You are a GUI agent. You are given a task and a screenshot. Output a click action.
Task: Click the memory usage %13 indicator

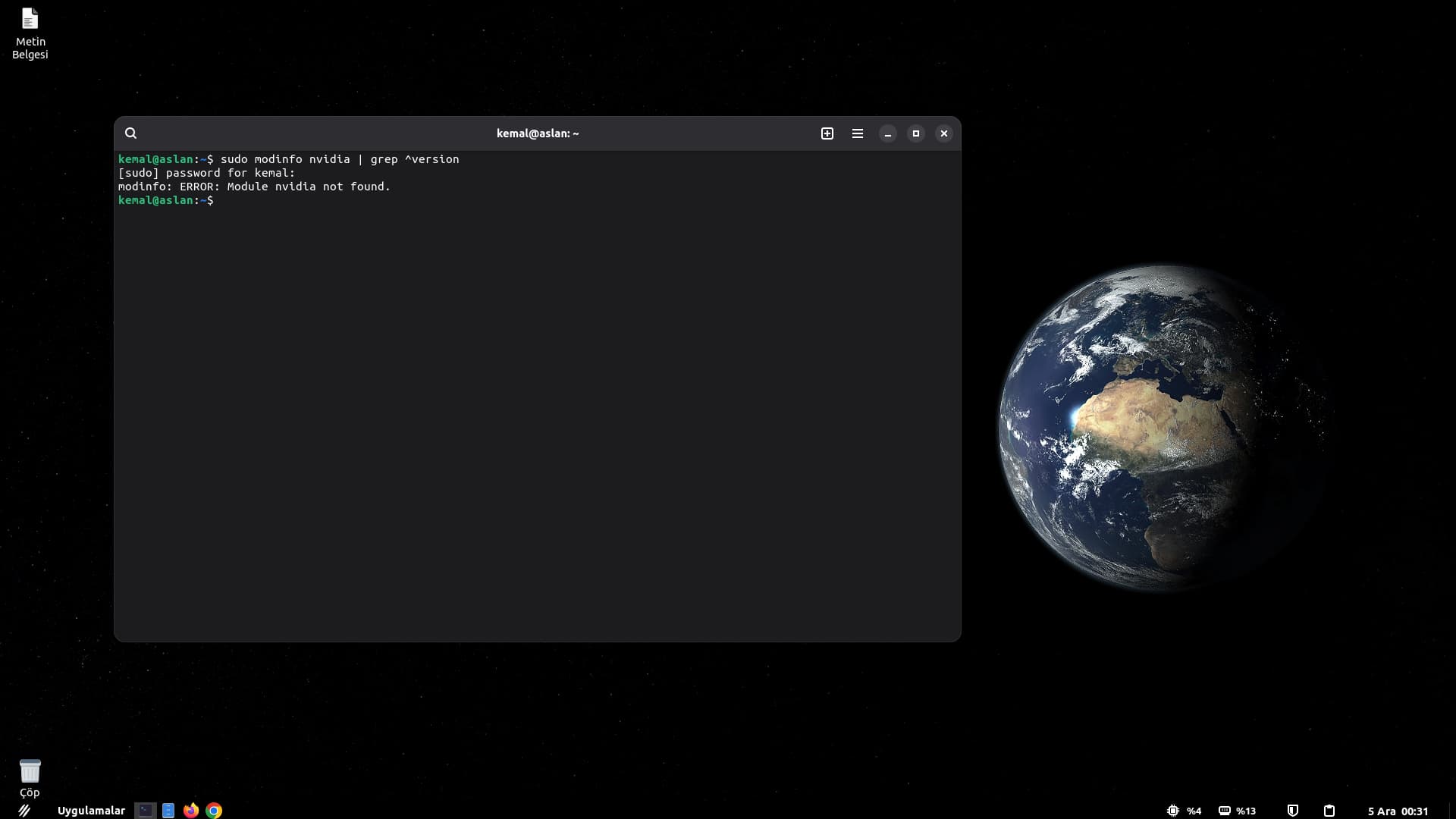[x=1237, y=811]
